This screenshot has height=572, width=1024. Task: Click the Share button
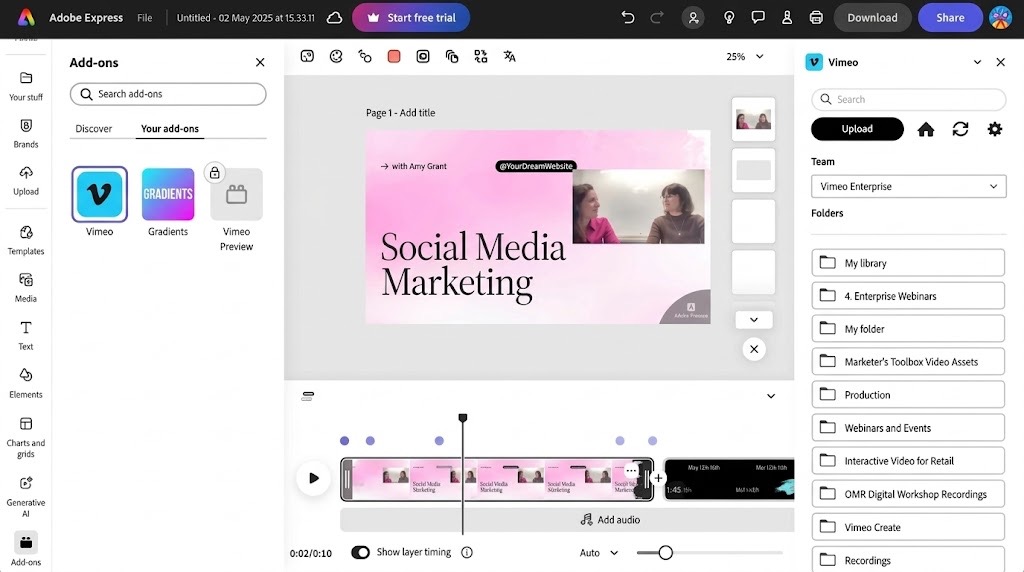[x=950, y=18]
